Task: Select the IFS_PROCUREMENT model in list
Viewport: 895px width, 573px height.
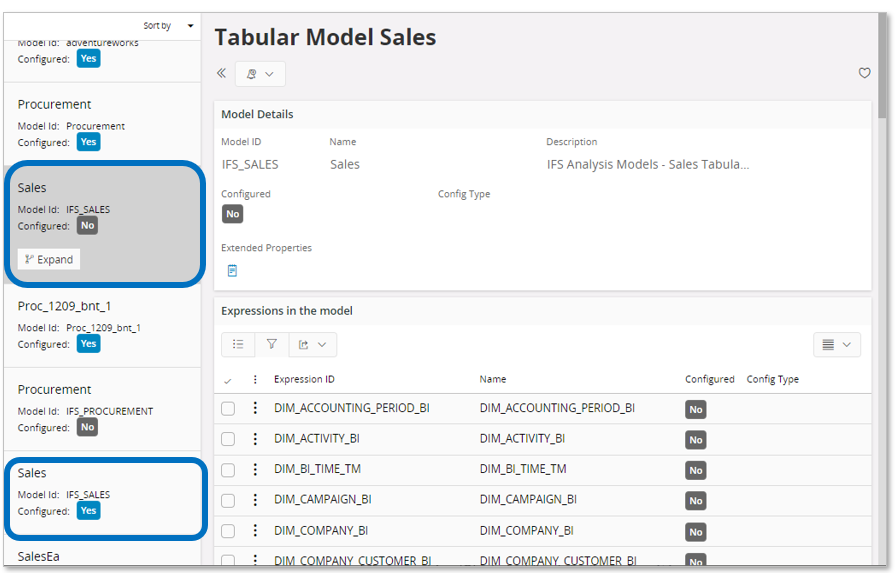Action: coord(102,408)
